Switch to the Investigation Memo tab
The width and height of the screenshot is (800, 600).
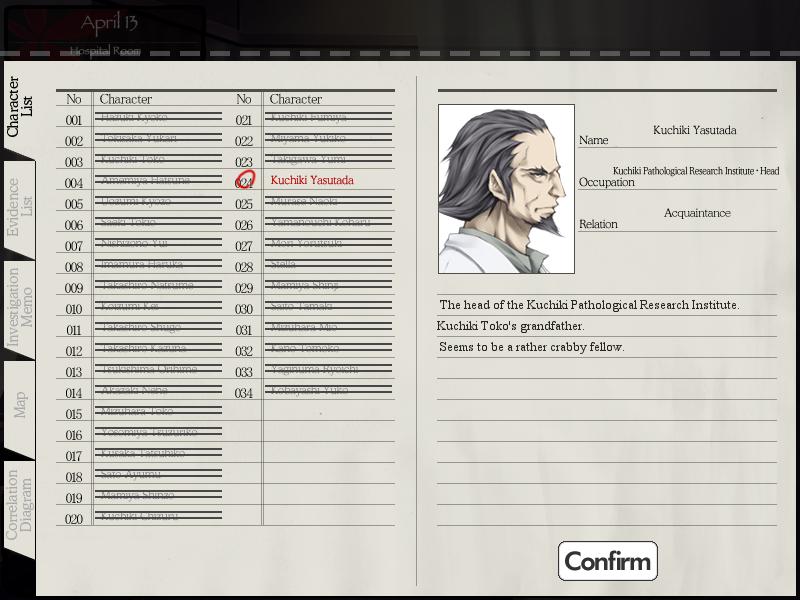[x=19, y=308]
